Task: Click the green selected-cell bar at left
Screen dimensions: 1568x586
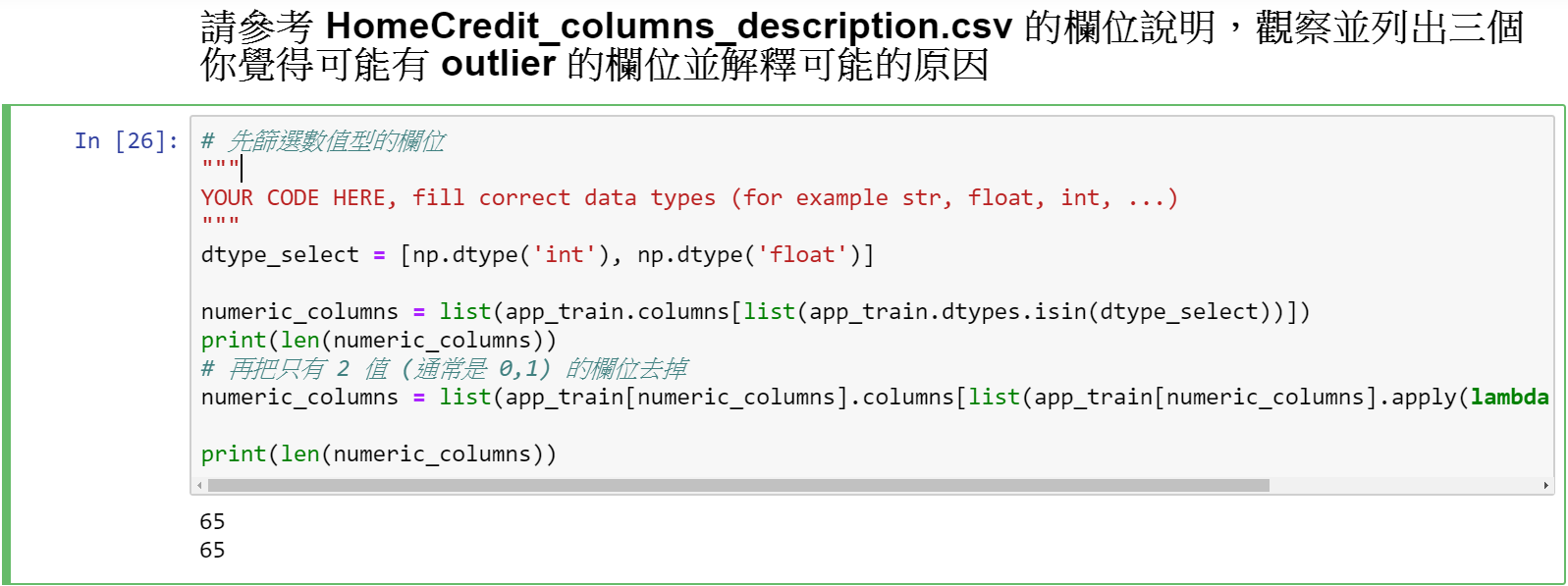Action: pyautogui.click(x=6, y=345)
